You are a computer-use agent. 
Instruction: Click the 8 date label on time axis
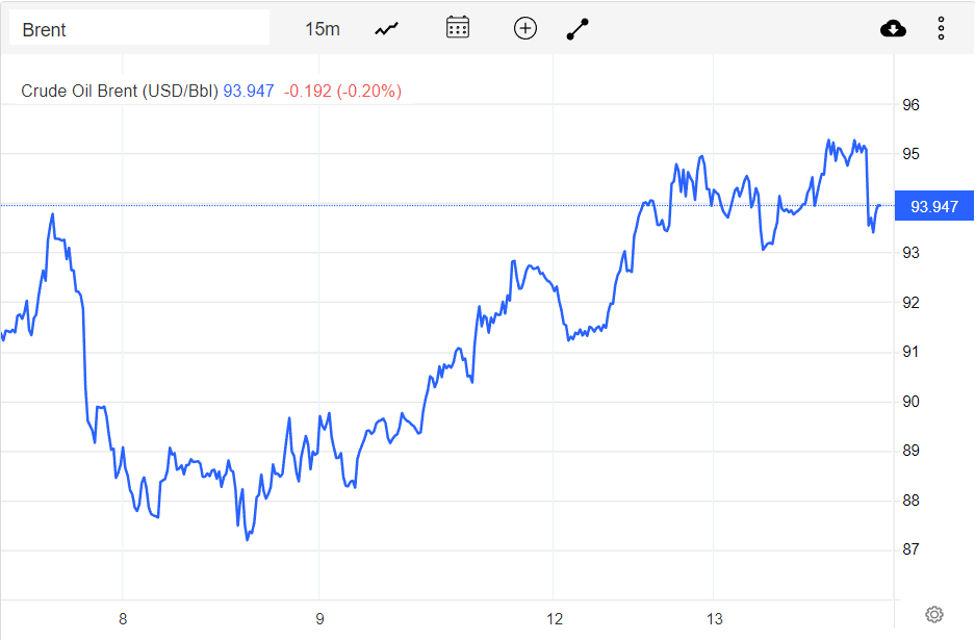[122, 618]
